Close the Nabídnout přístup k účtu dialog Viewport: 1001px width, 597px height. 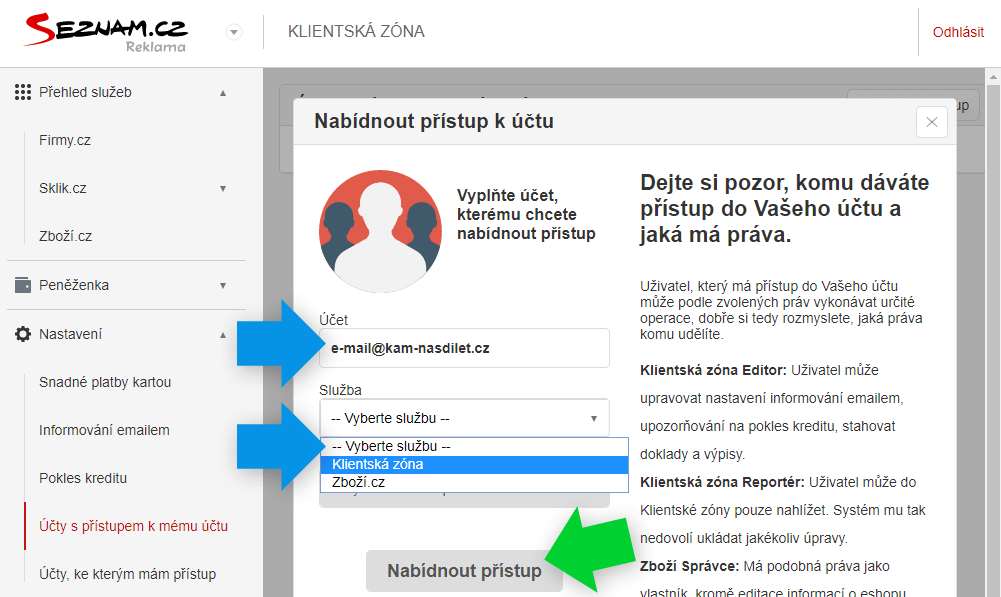pos(931,121)
